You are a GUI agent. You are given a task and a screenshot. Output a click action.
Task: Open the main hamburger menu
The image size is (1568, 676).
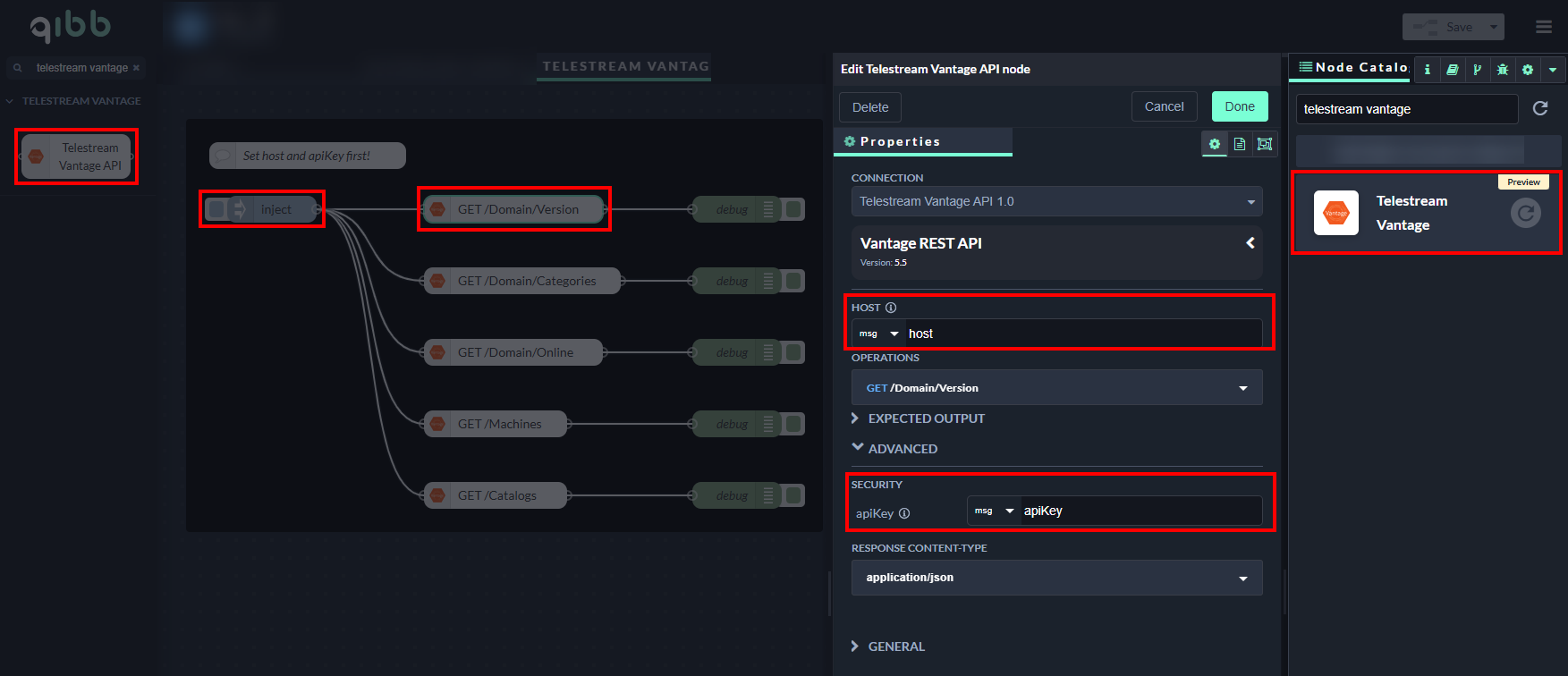[1544, 27]
